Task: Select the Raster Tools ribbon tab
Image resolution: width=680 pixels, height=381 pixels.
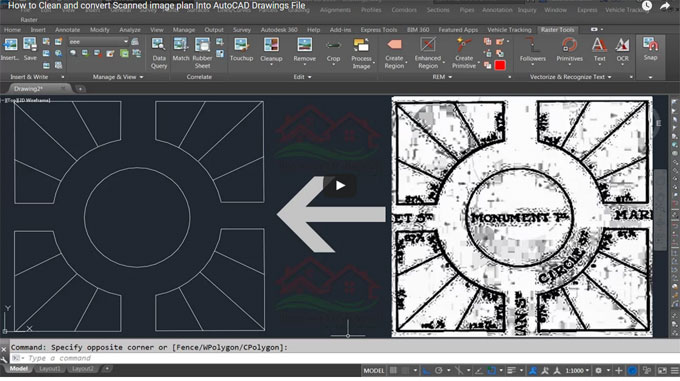Action: point(557,29)
